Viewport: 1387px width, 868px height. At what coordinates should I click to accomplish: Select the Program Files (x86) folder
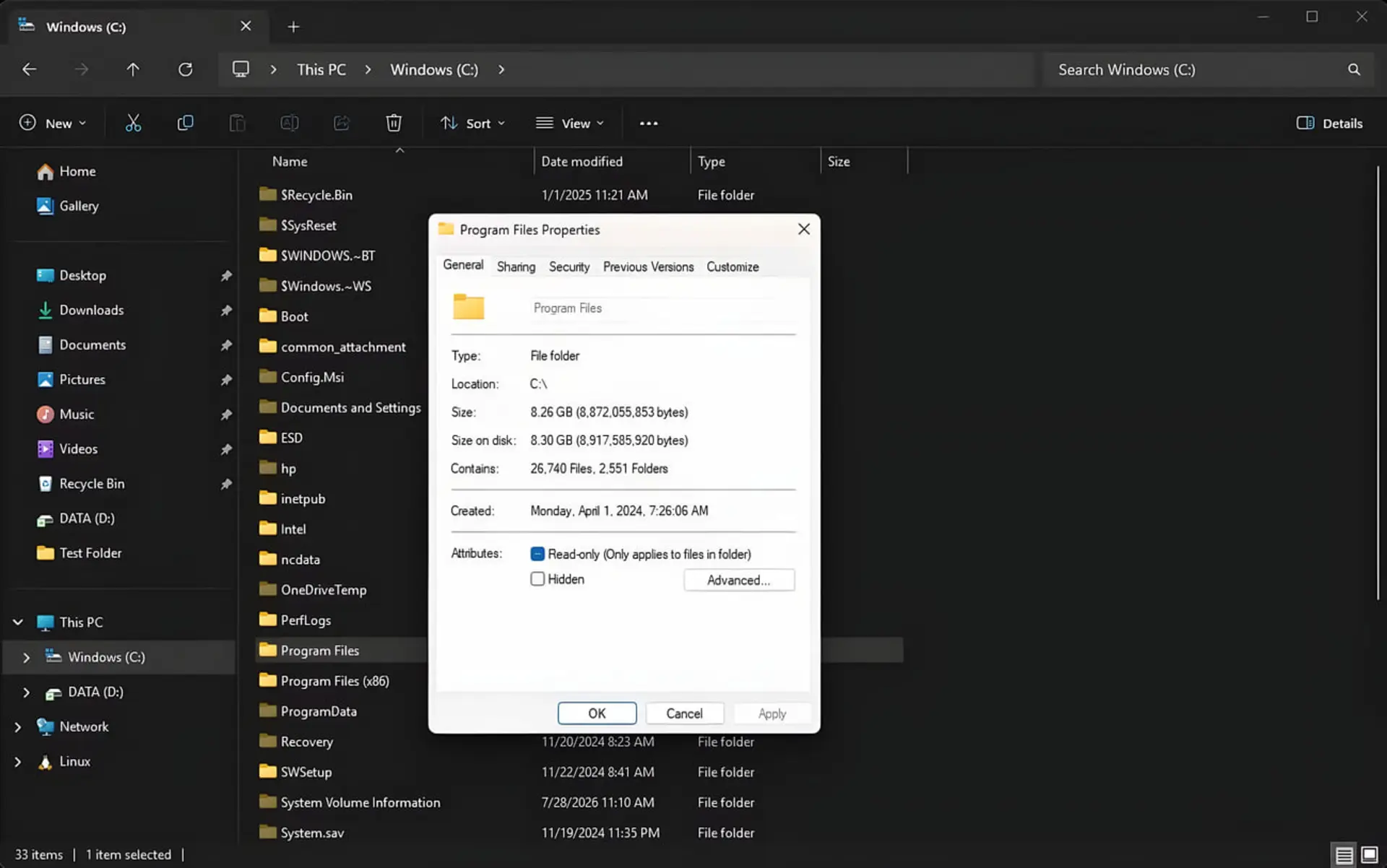[335, 681]
